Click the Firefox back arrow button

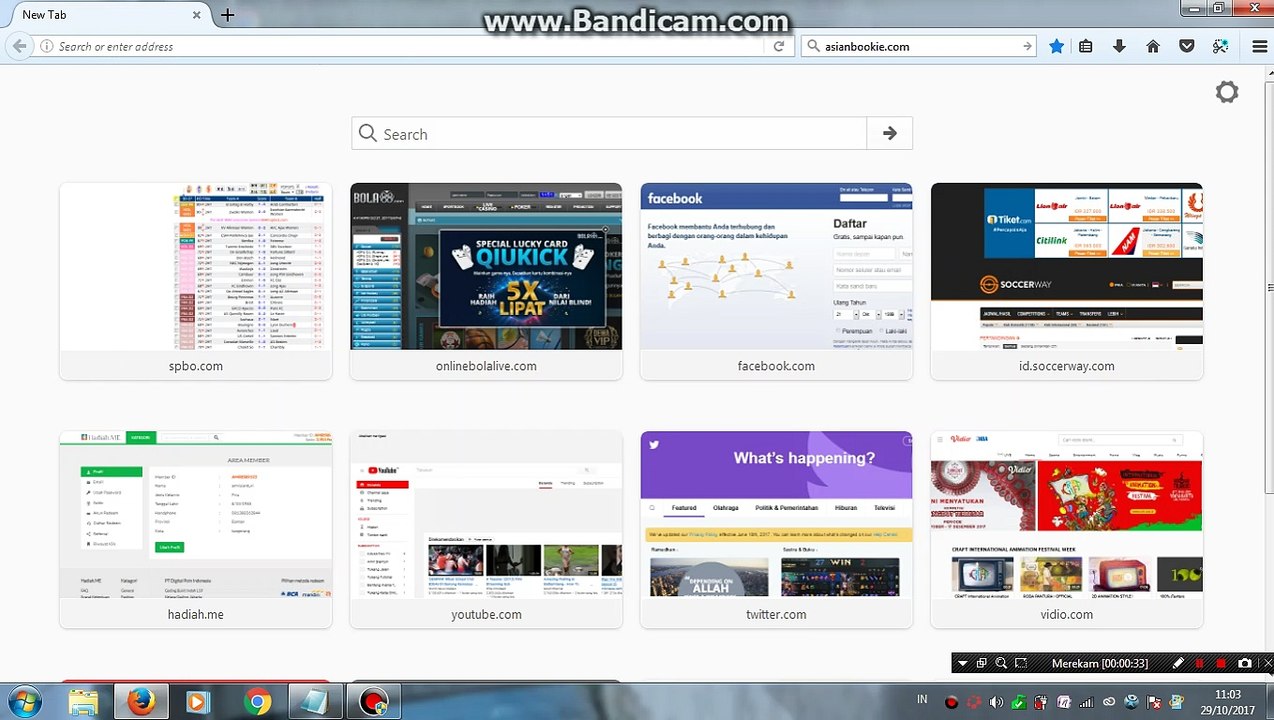19,46
